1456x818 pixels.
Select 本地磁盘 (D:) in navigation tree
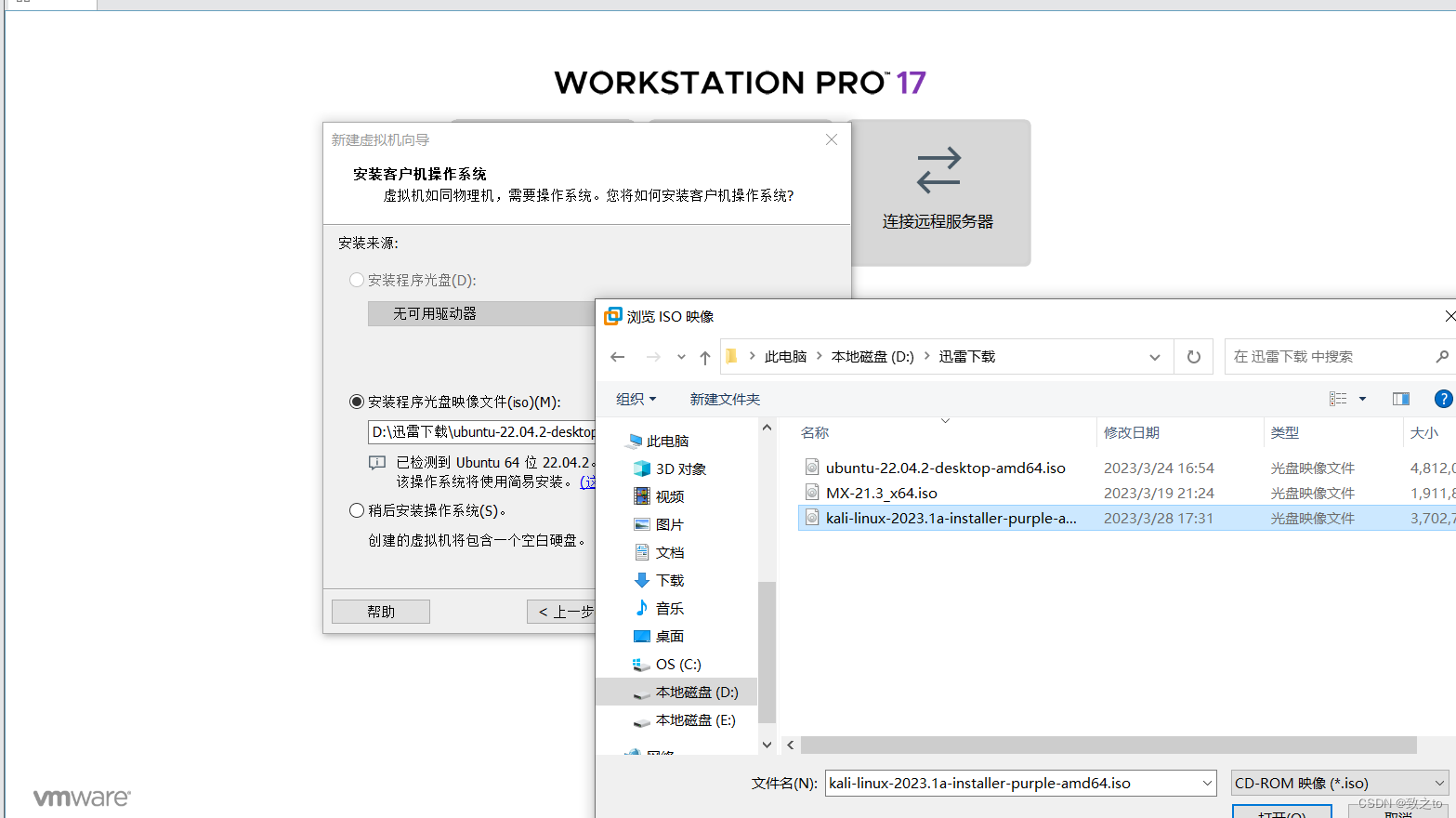(x=677, y=692)
